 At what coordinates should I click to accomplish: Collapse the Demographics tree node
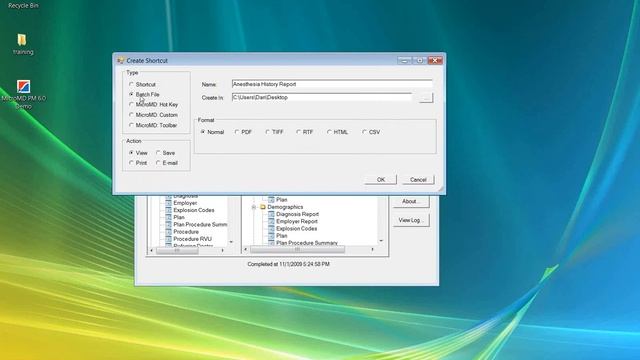254,207
